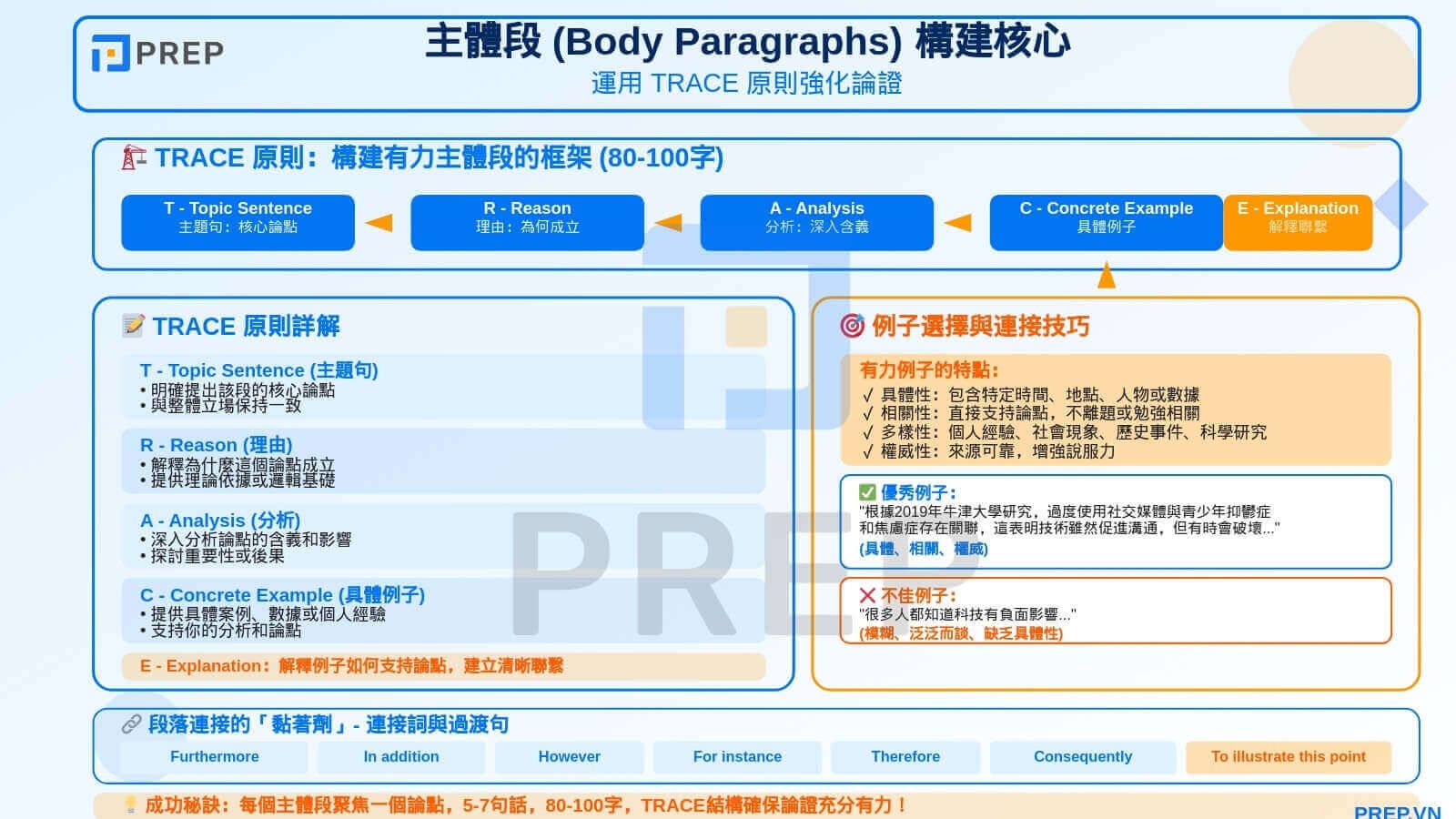Click the red X icon beside 不佳例子
Screen dimensions: 1456x819
click(x=867, y=595)
